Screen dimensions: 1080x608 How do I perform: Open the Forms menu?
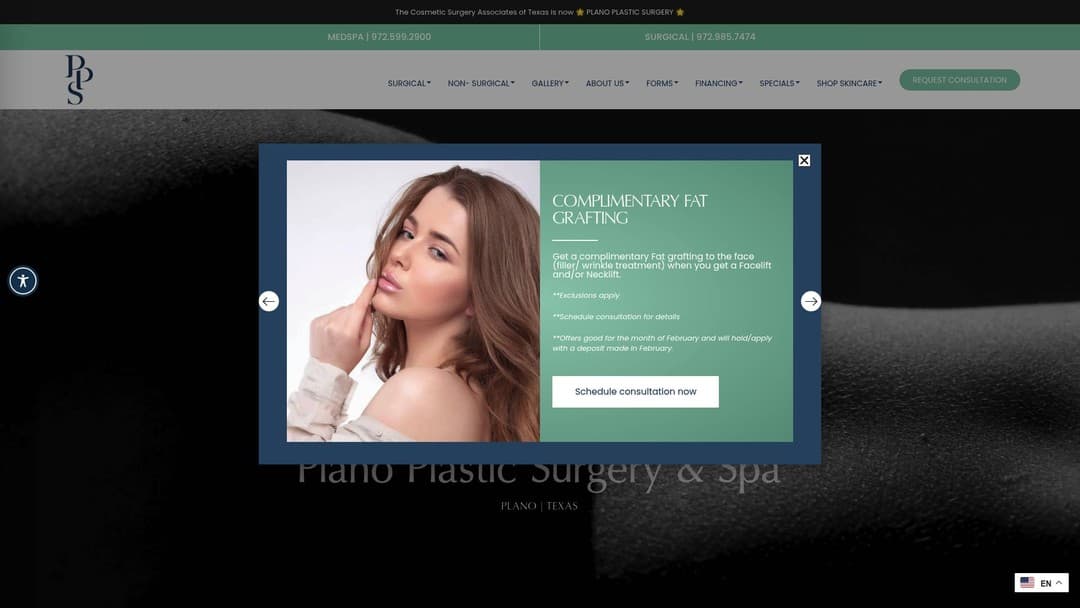tap(661, 83)
